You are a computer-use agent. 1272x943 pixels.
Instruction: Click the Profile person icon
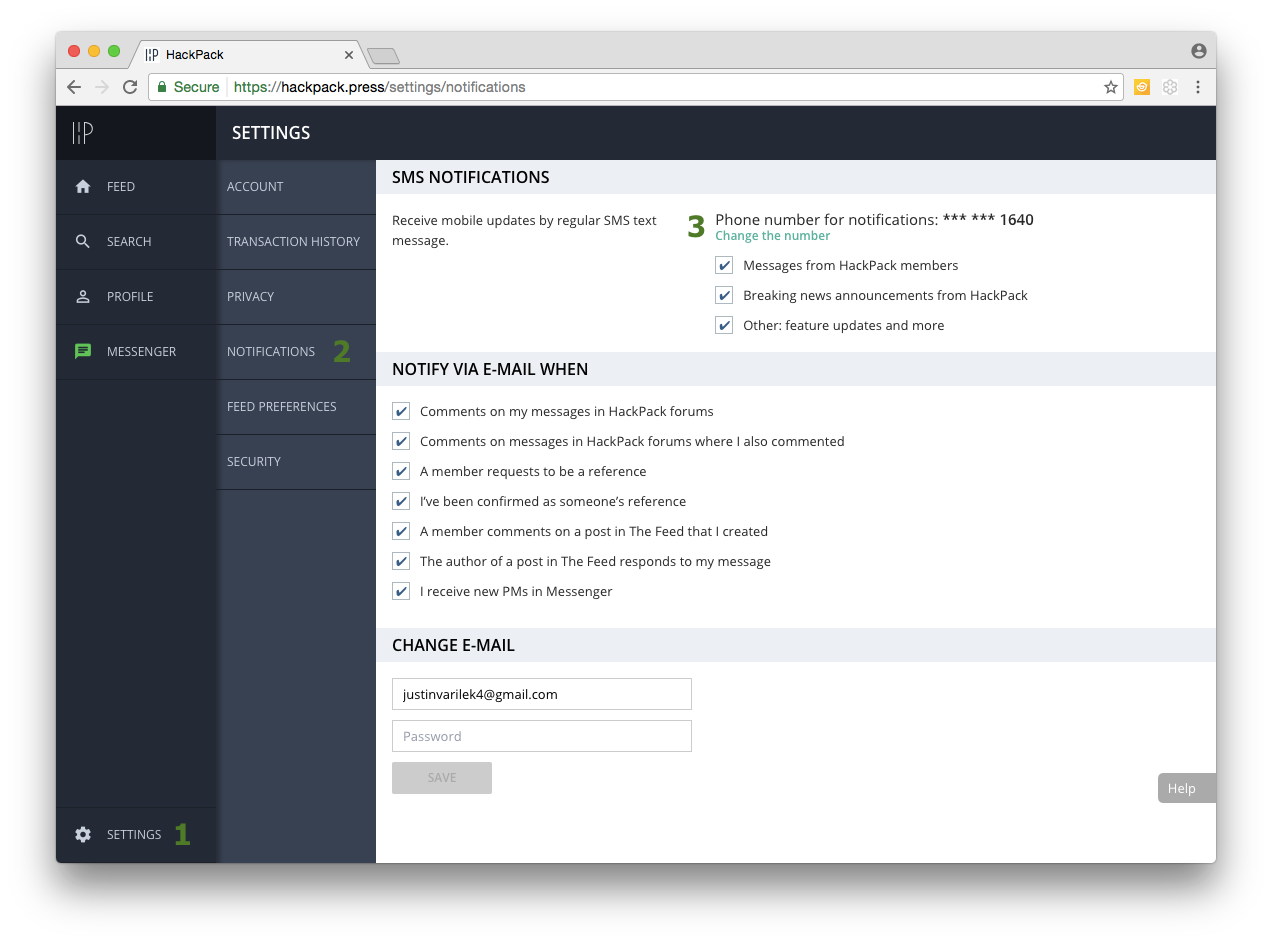click(x=83, y=297)
